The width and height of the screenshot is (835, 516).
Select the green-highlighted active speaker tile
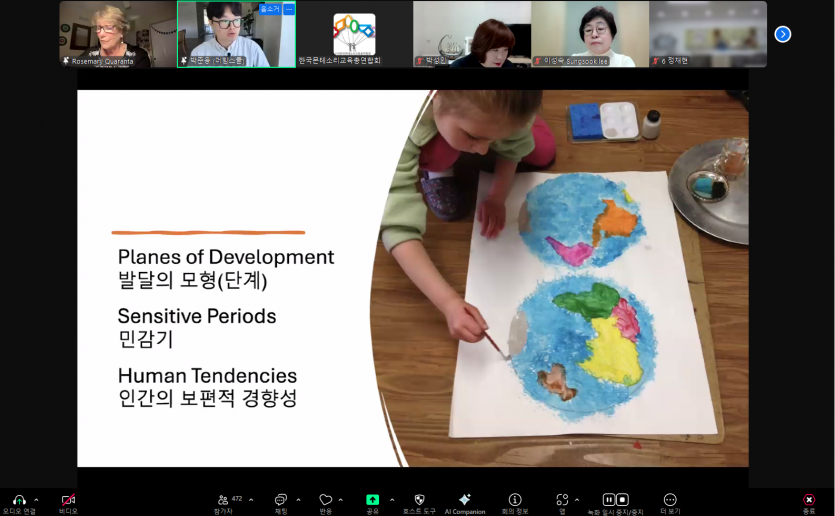coord(236,34)
